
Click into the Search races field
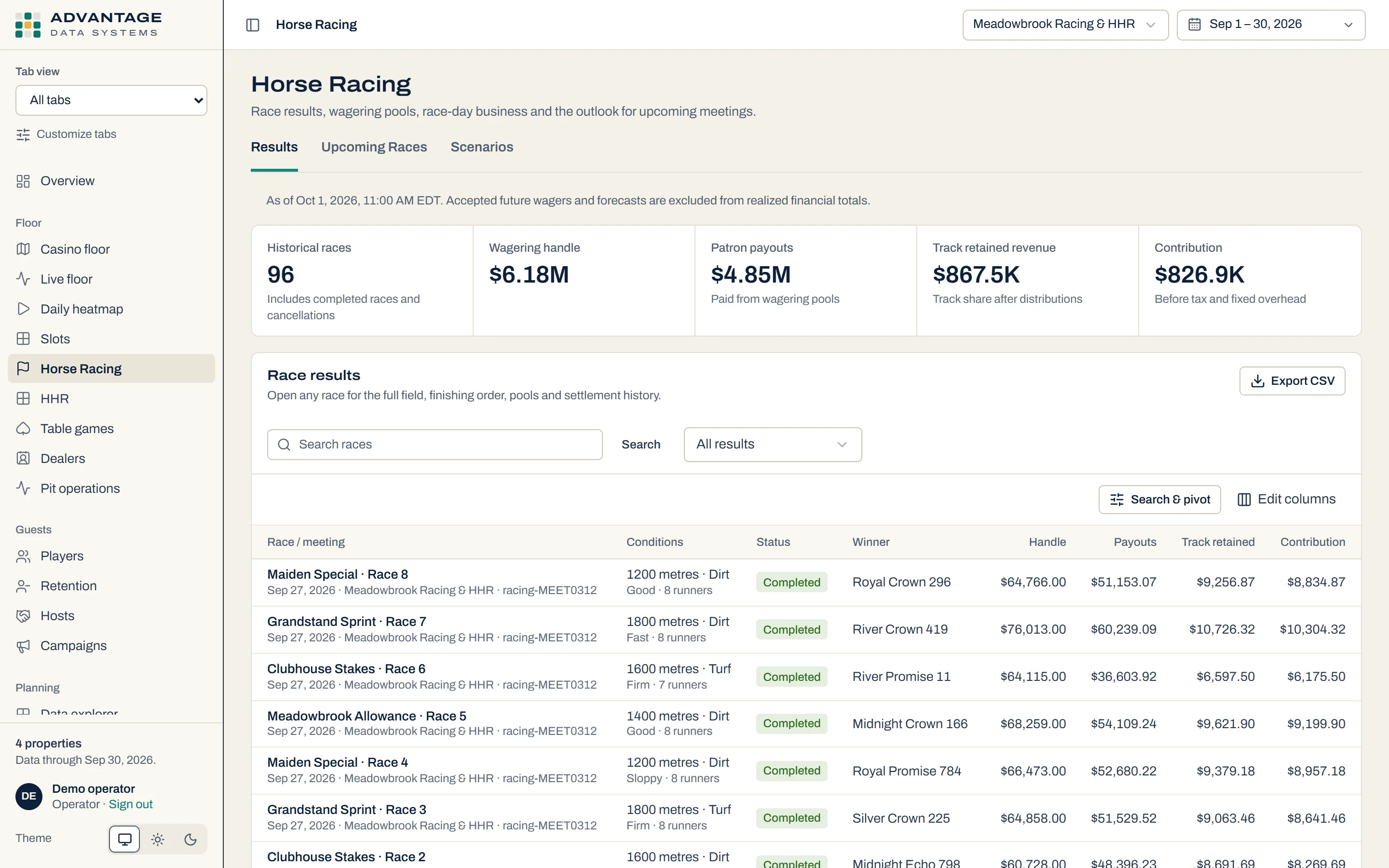pos(435,445)
